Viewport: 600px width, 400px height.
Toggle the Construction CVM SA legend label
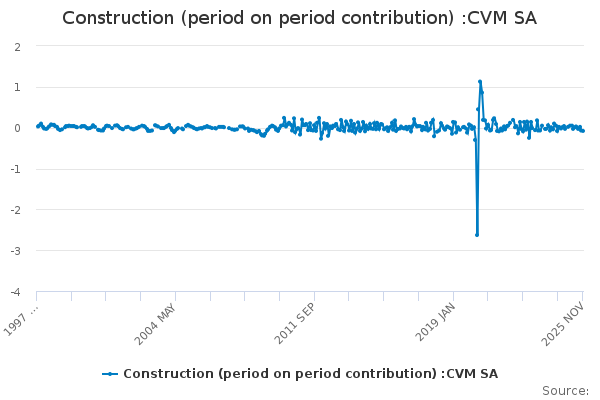point(310,374)
